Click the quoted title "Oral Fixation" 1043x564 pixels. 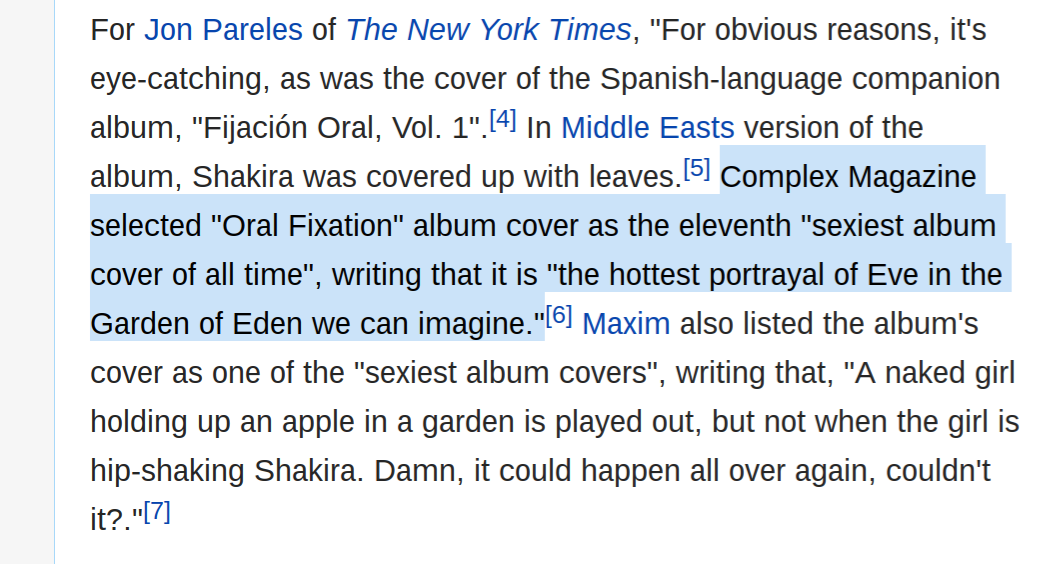point(307,225)
